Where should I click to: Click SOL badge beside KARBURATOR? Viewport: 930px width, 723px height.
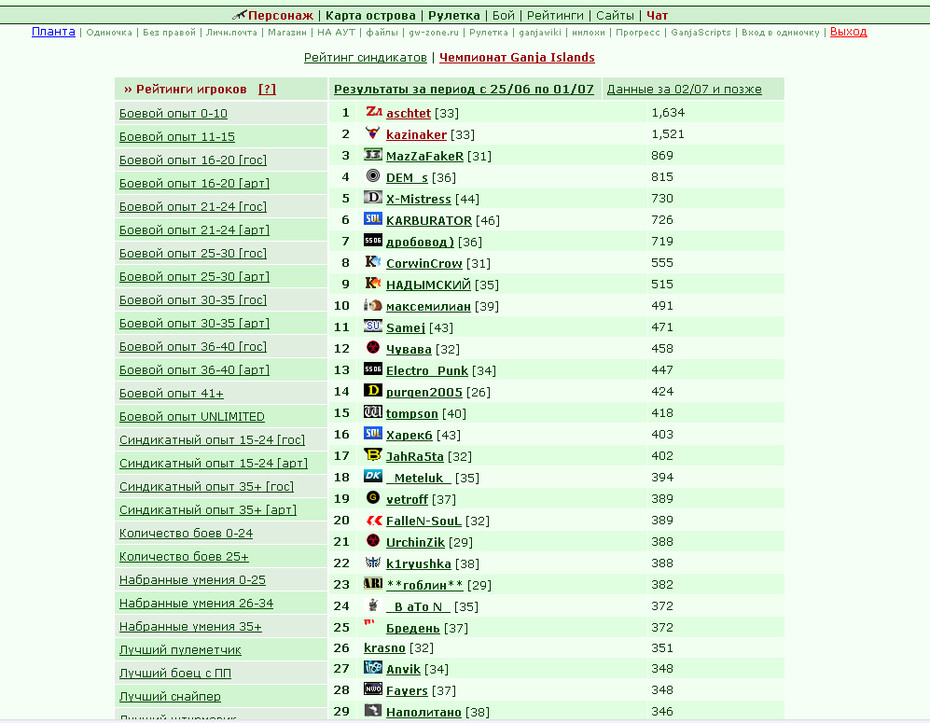click(x=373, y=219)
